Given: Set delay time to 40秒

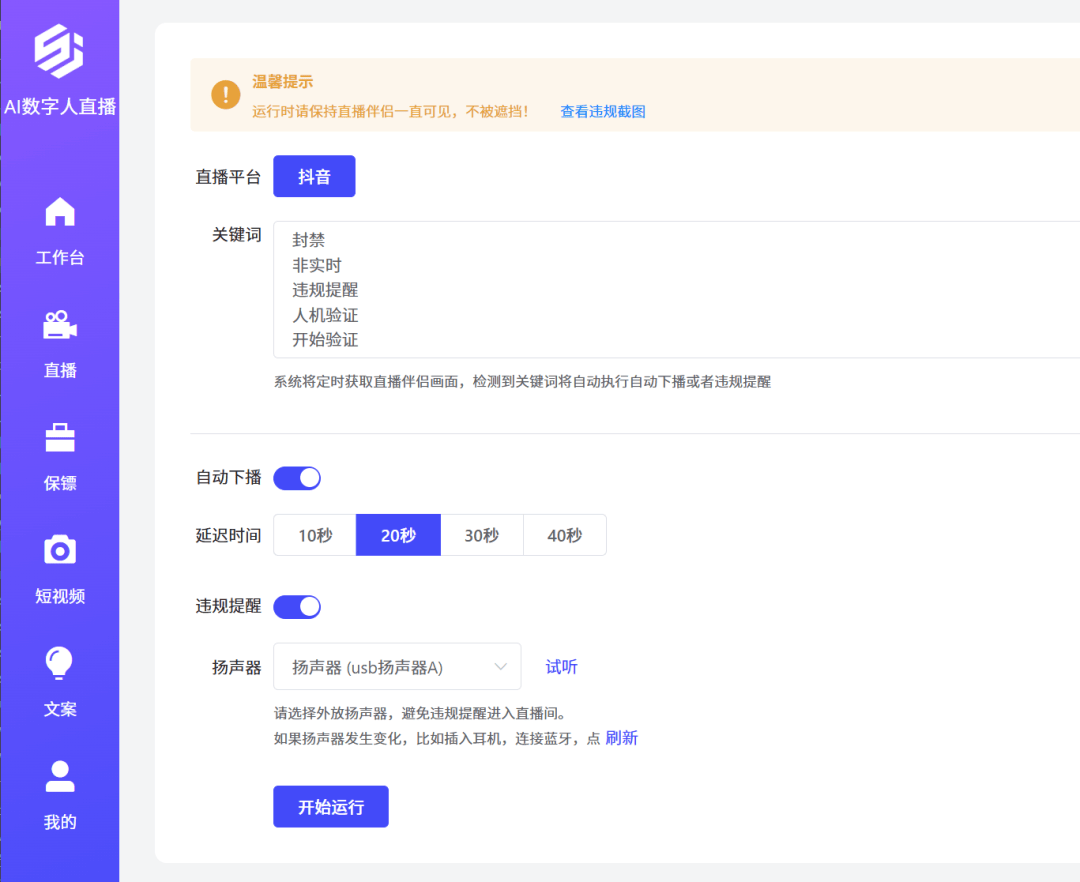Looking at the screenshot, I should click(x=564, y=535).
